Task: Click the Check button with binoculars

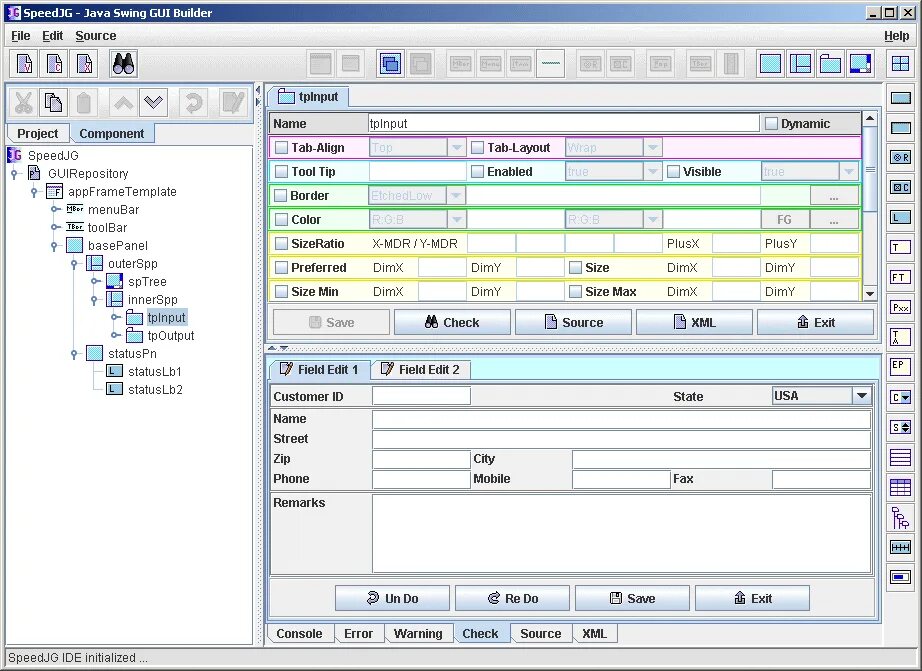Action: coord(452,322)
